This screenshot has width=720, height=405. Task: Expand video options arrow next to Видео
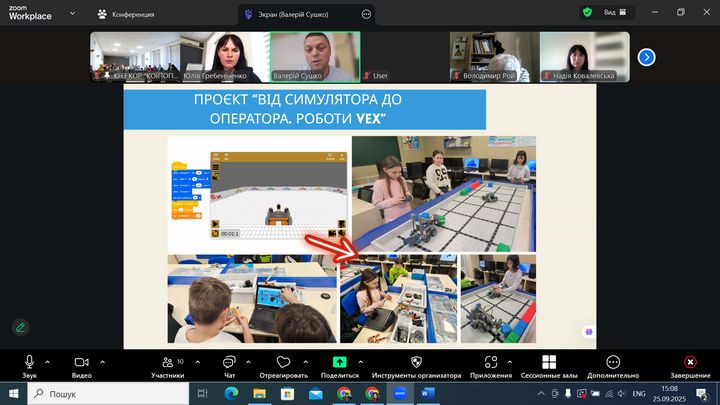pos(102,361)
